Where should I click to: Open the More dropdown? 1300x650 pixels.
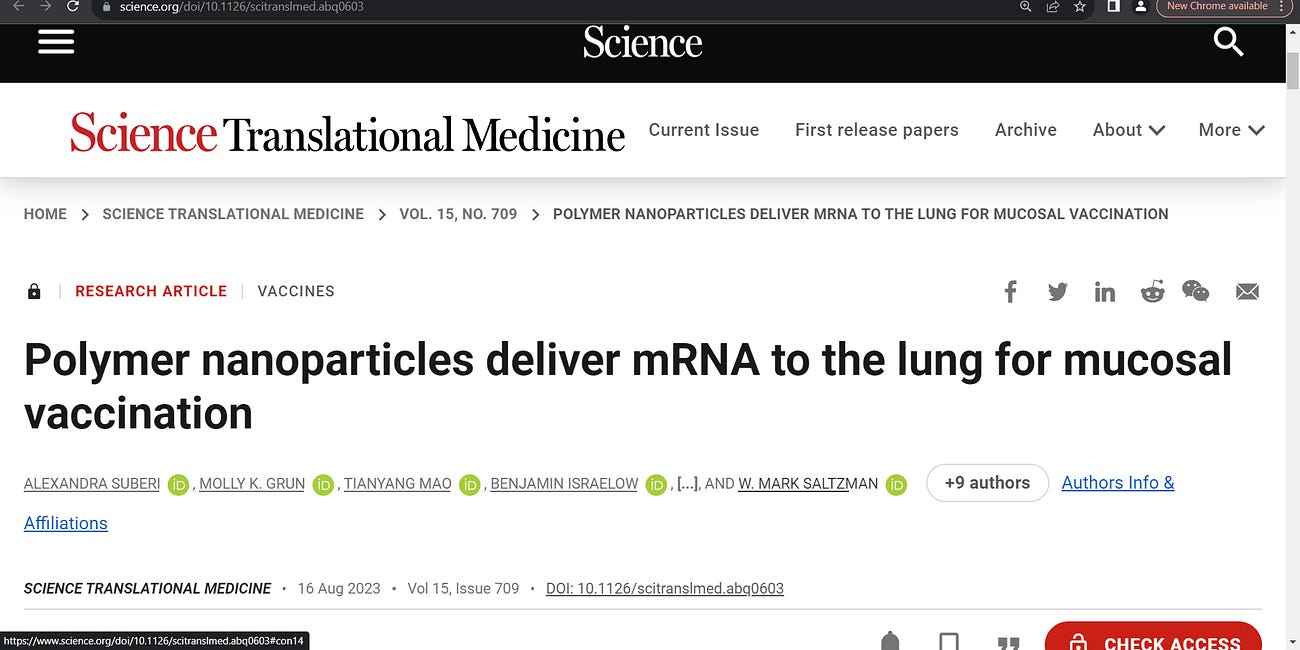1231,130
